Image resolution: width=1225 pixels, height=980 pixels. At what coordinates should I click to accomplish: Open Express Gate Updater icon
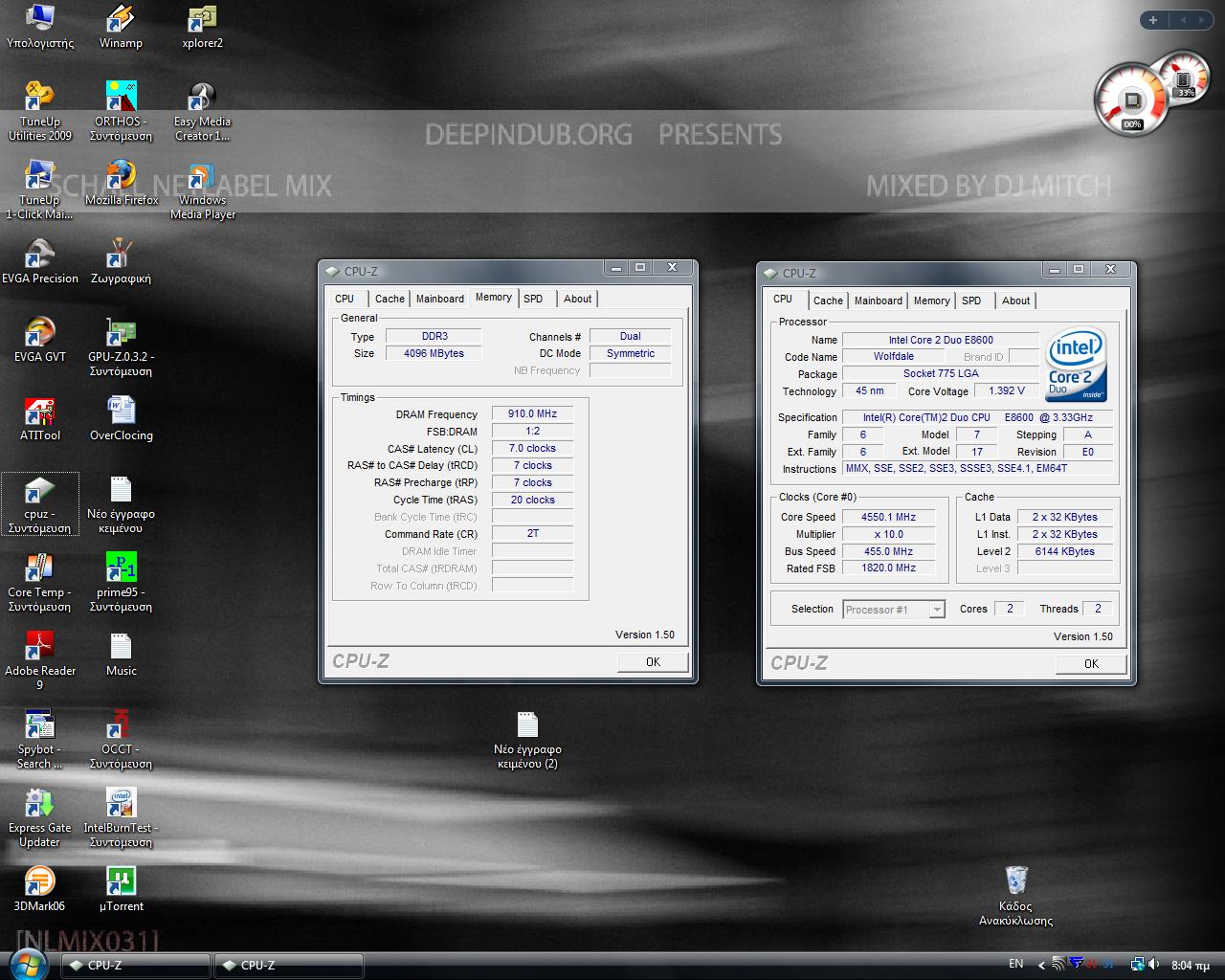(39, 818)
